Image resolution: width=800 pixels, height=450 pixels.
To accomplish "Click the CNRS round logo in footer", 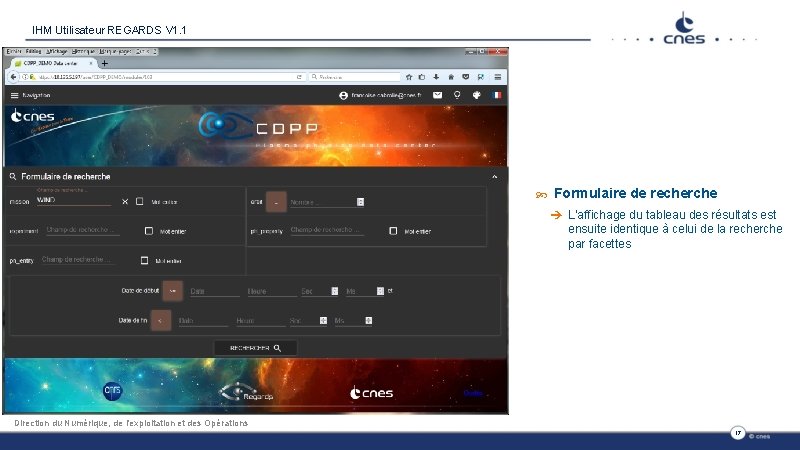I will (x=112, y=391).
